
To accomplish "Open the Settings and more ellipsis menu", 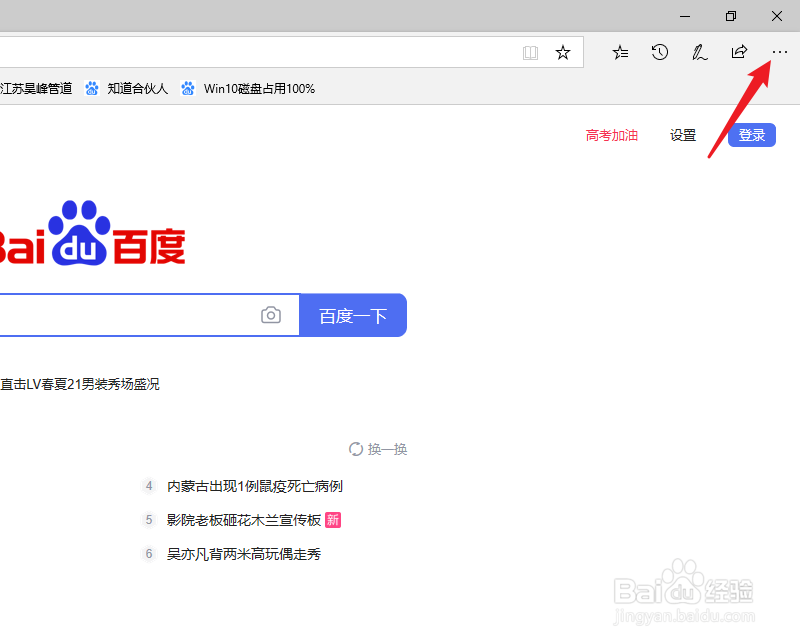I will pyautogui.click(x=779, y=52).
